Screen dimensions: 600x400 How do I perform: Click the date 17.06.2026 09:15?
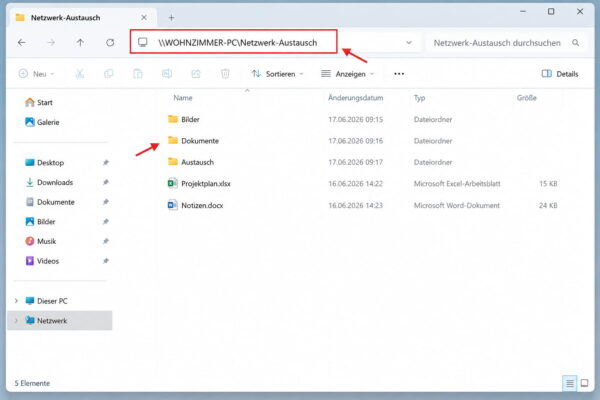[x=355, y=119]
